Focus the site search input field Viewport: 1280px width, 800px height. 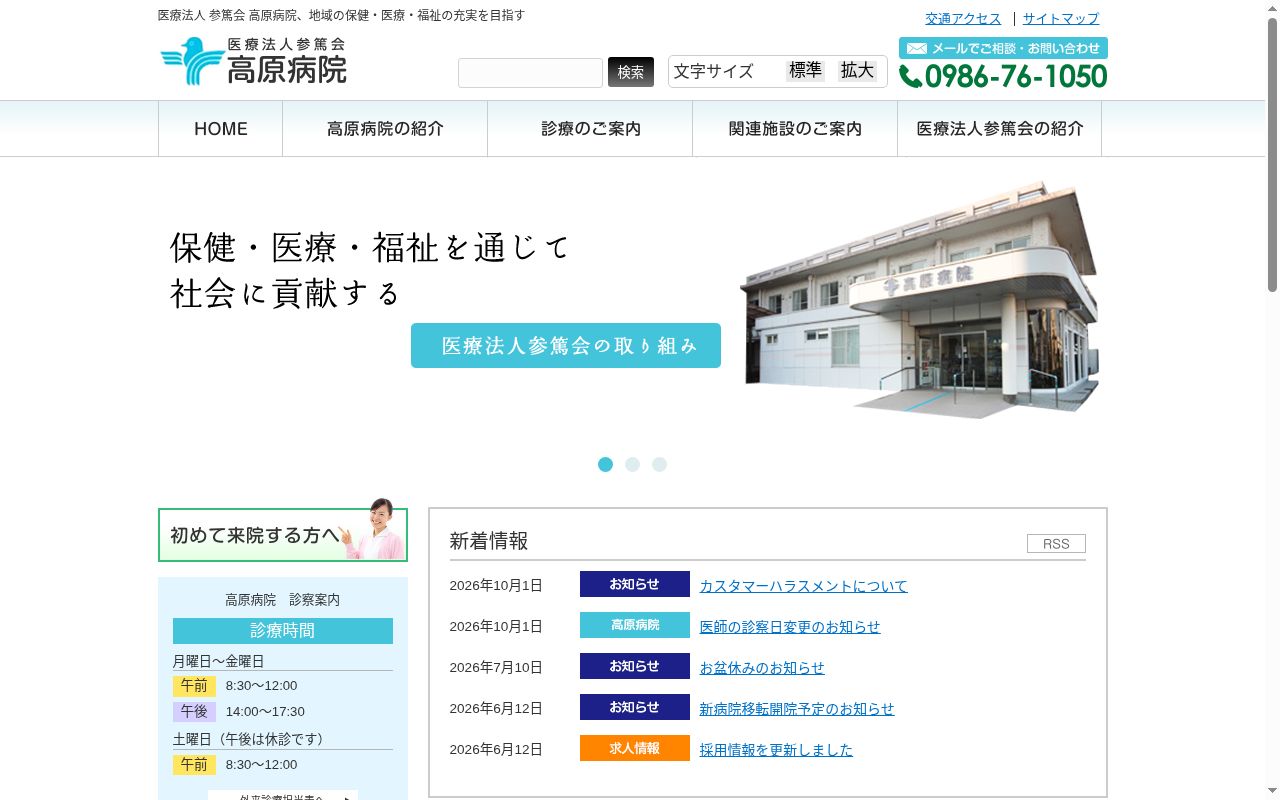tap(530, 73)
